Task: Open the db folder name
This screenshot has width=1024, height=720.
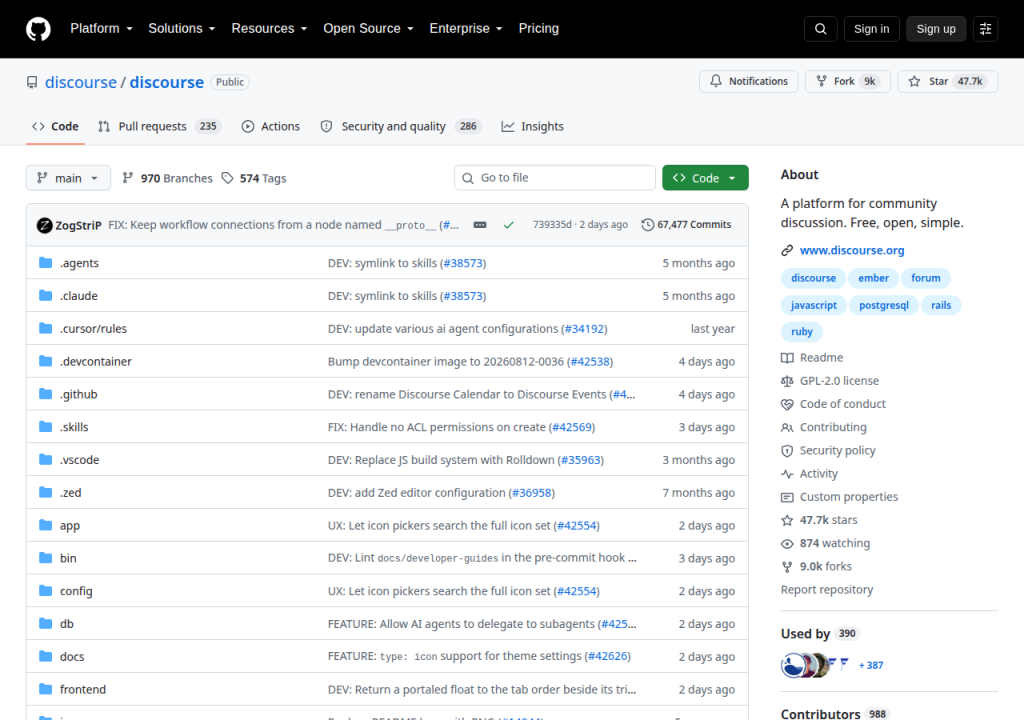Action: pyautogui.click(x=67, y=624)
